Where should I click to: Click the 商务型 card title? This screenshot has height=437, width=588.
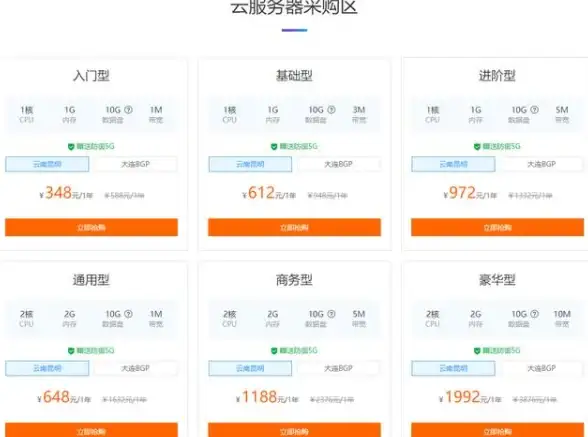294,280
